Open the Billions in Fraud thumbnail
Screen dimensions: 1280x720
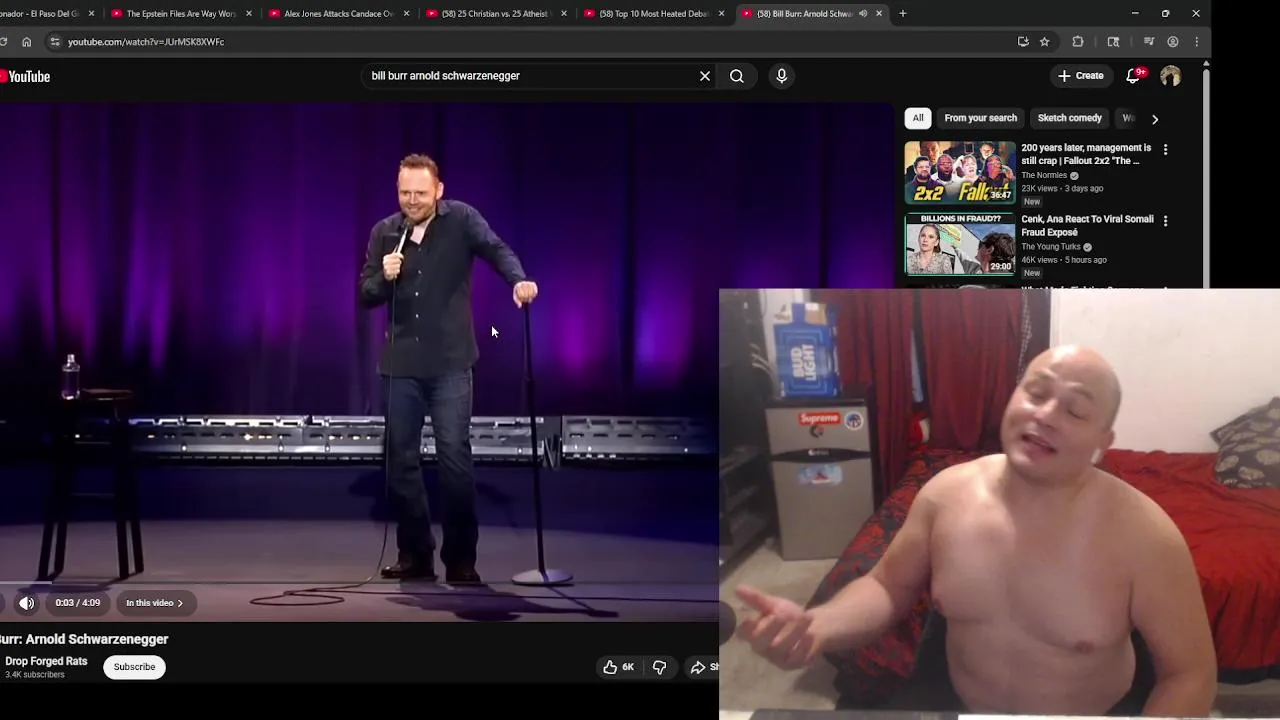960,244
